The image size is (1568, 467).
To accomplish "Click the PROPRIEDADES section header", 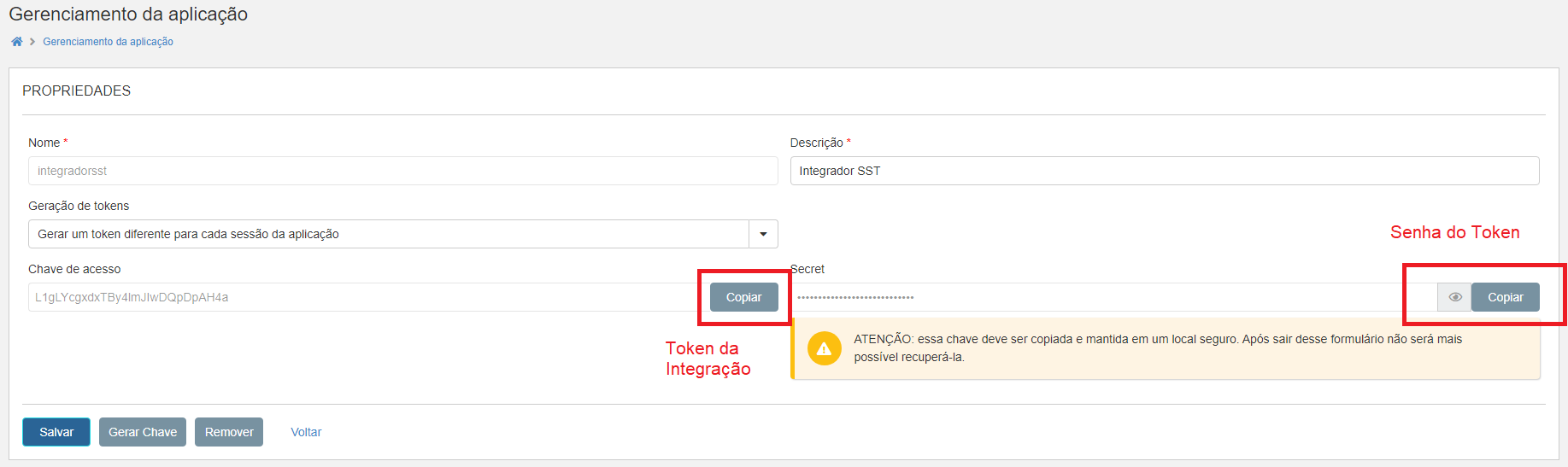I will tap(77, 90).
